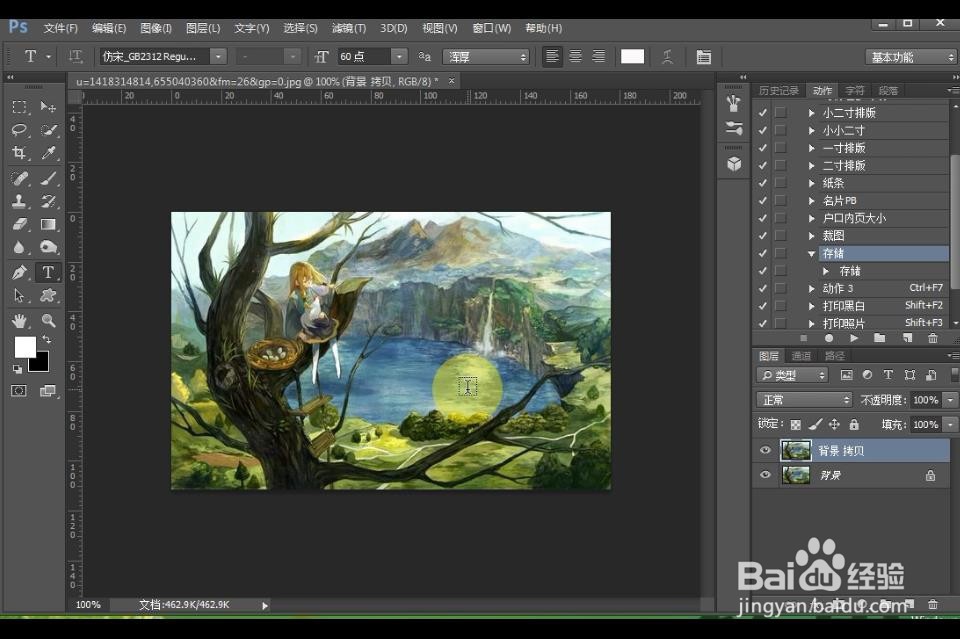This screenshot has width=960, height=639.
Task: Create new action set folder
Action: pyautogui.click(x=880, y=338)
